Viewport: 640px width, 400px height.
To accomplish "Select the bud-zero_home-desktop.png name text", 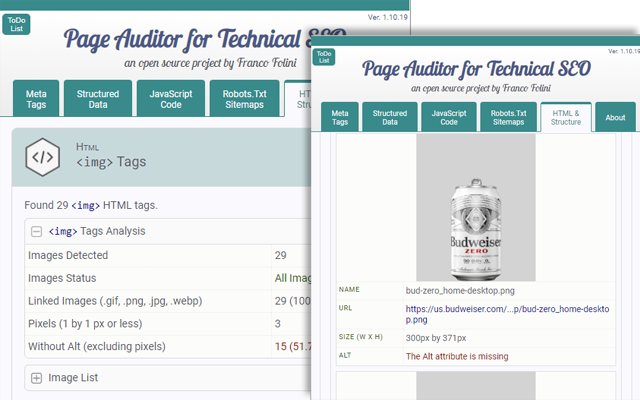I will [x=460, y=291].
